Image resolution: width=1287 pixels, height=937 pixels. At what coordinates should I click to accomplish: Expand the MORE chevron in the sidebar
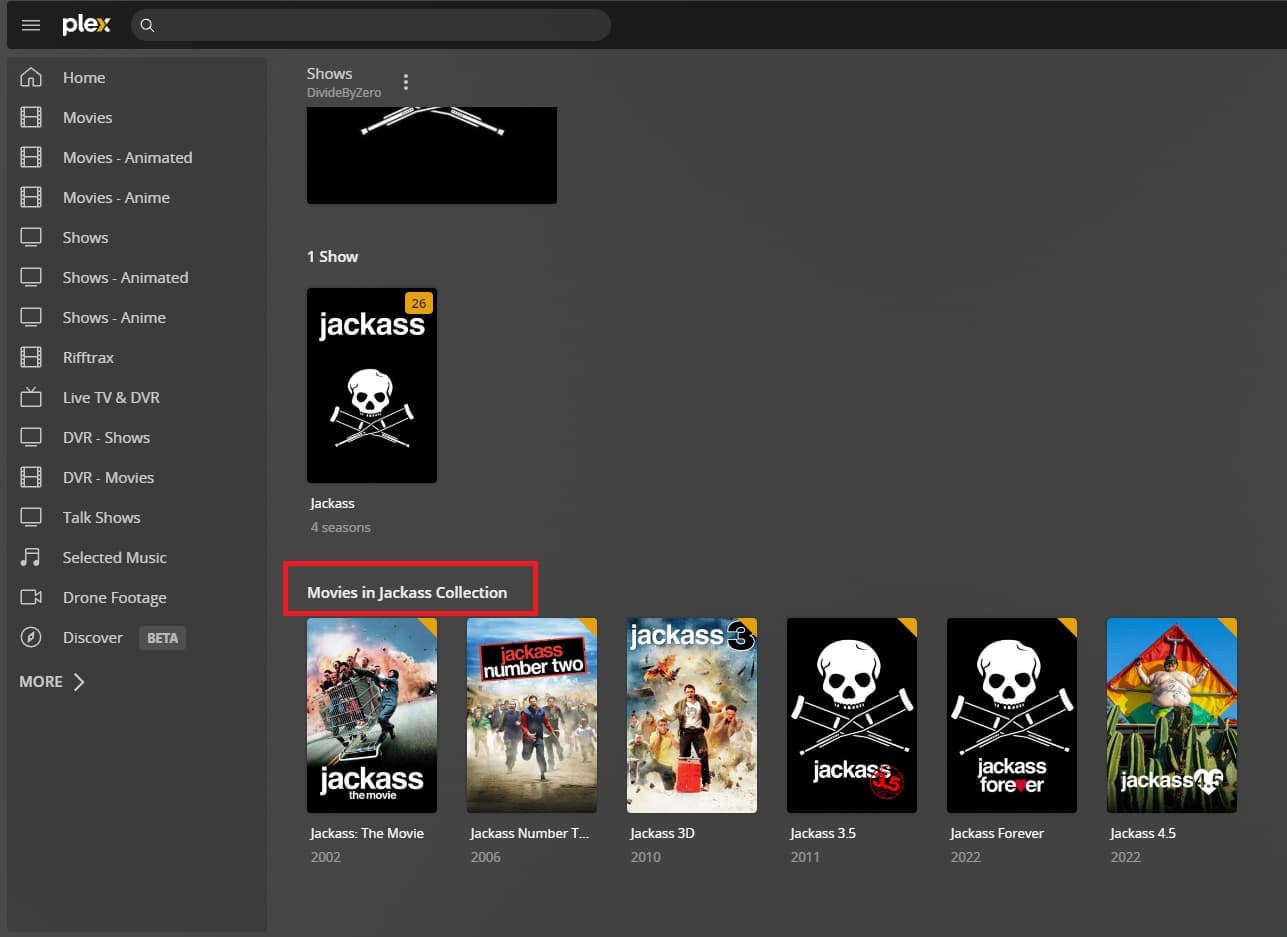click(x=79, y=682)
